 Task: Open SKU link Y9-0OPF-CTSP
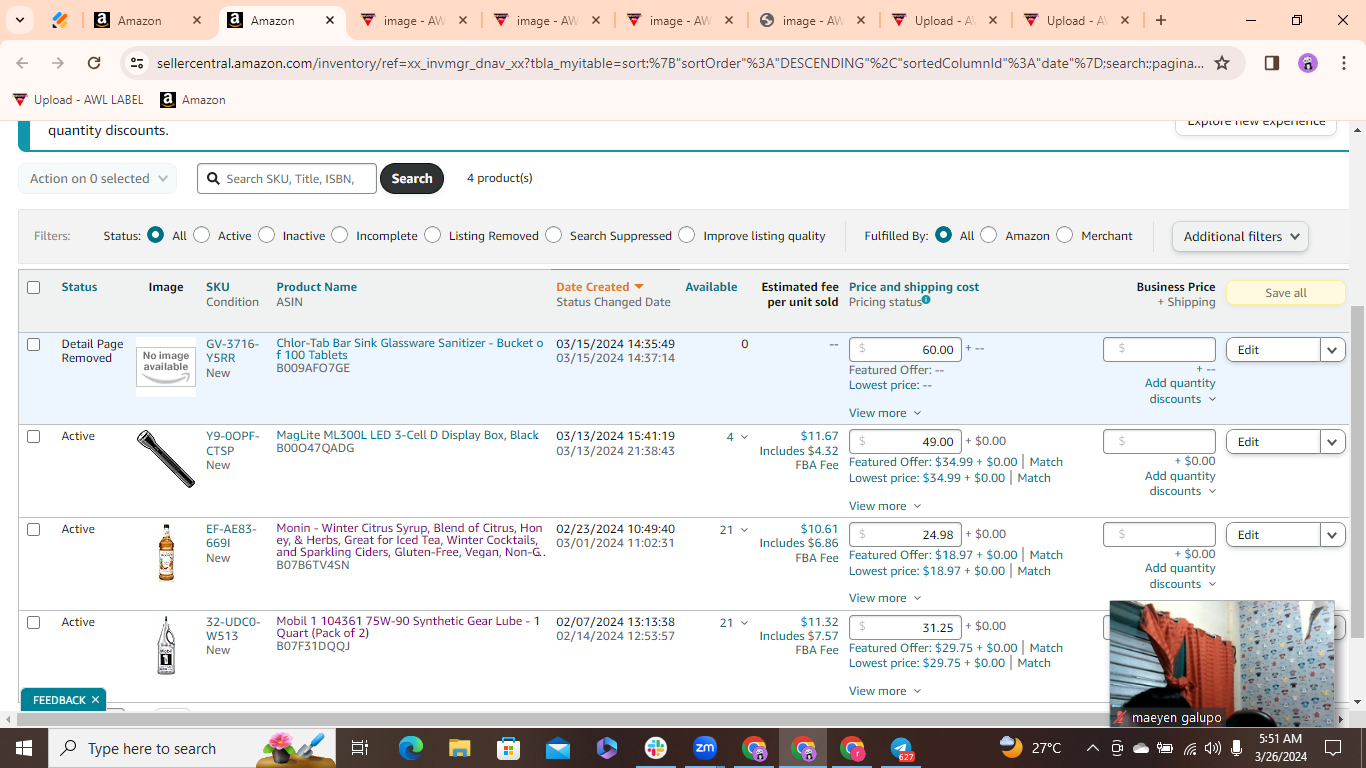tap(232, 443)
